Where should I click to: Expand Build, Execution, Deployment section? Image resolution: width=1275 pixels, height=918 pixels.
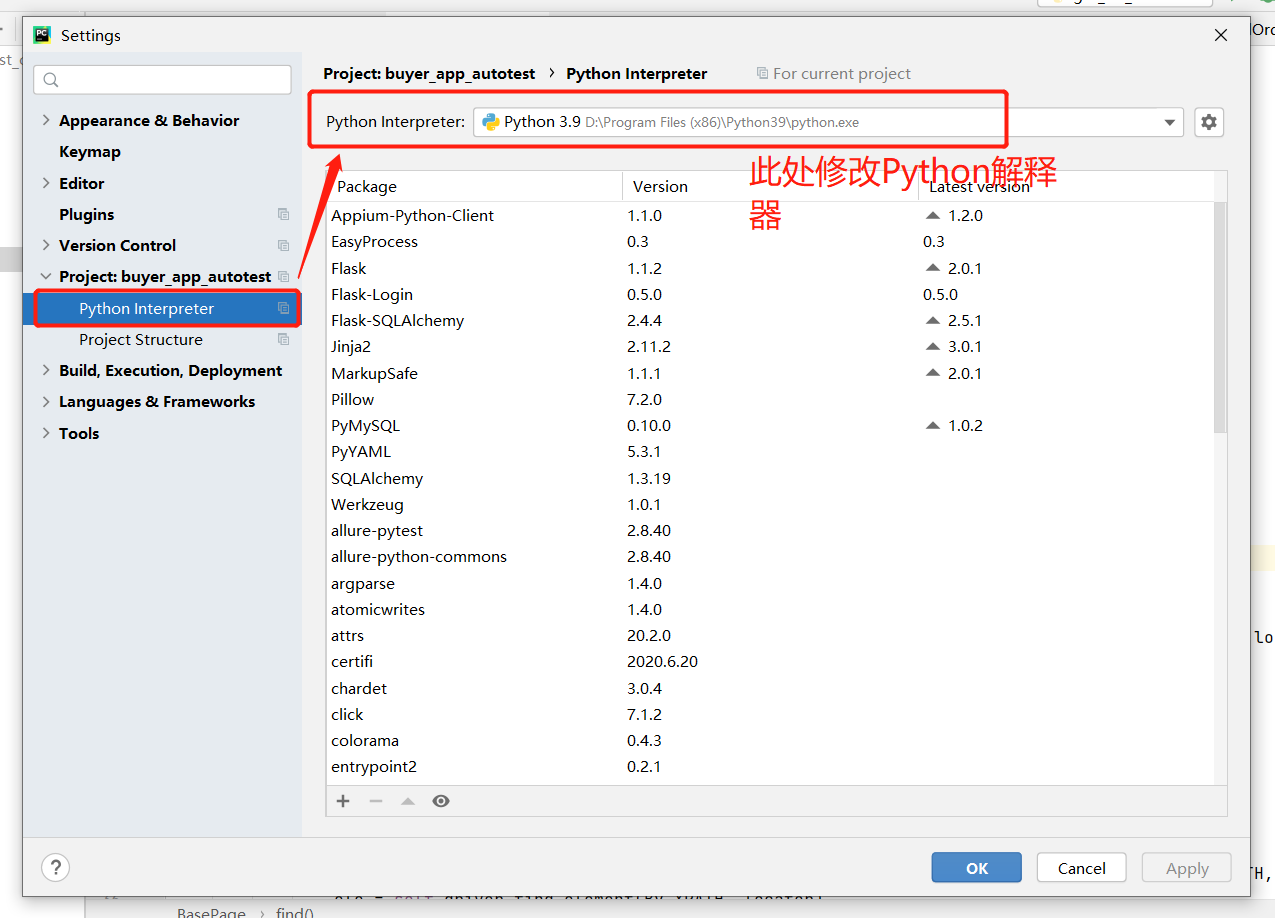point(46,370)
